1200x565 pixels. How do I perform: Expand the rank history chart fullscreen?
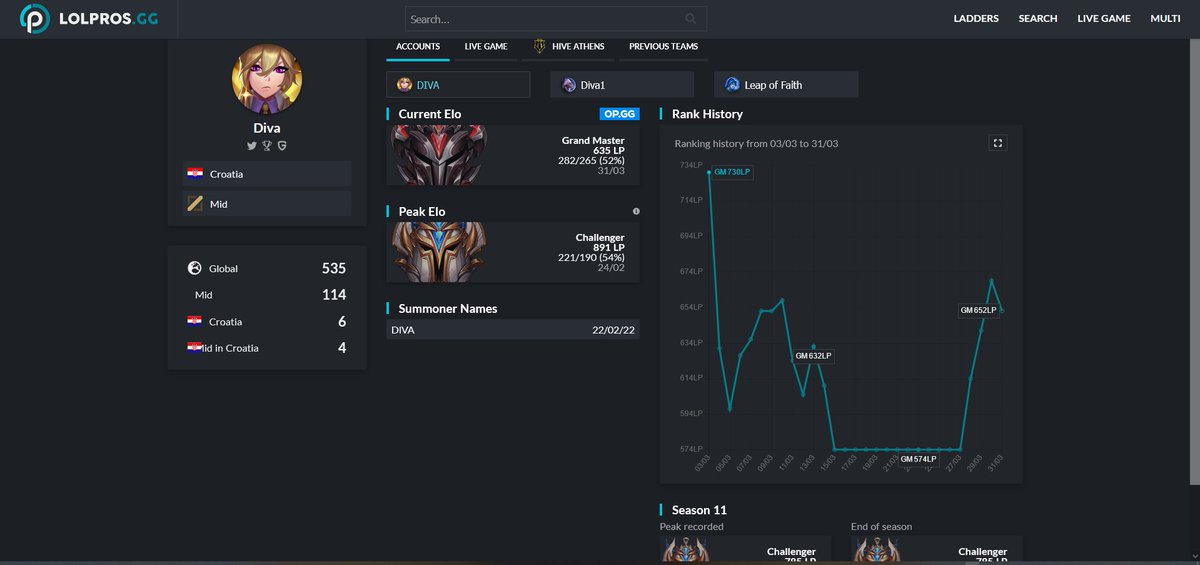pos(997,143)
